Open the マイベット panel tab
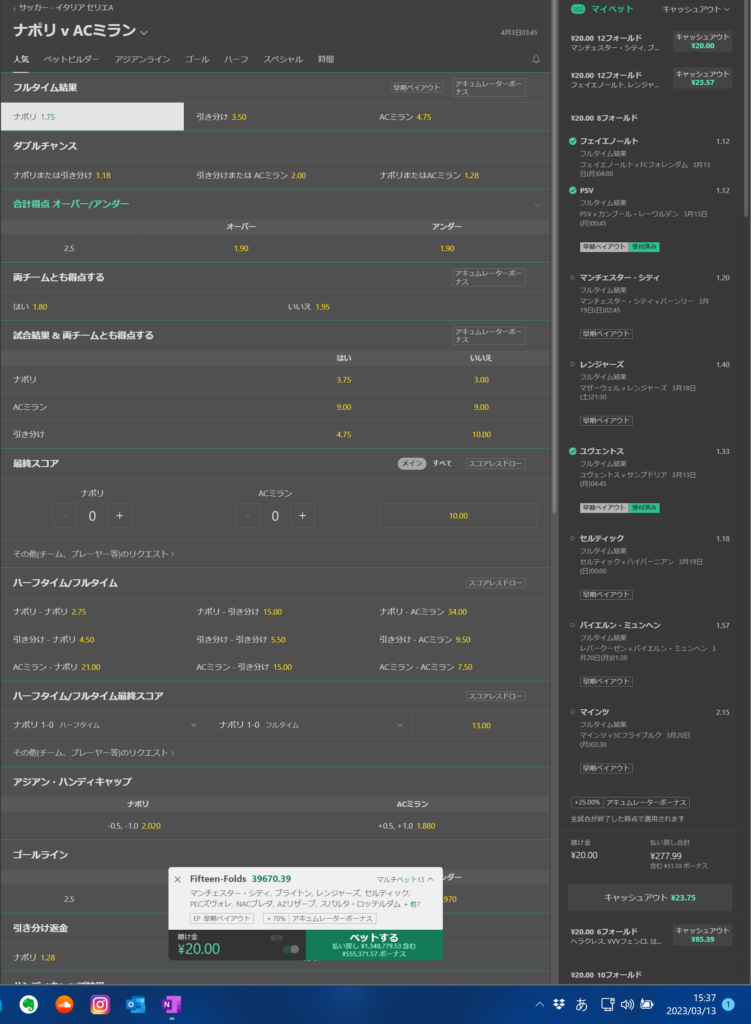This screenshot has height=1024, width=751. click(612, 9)
